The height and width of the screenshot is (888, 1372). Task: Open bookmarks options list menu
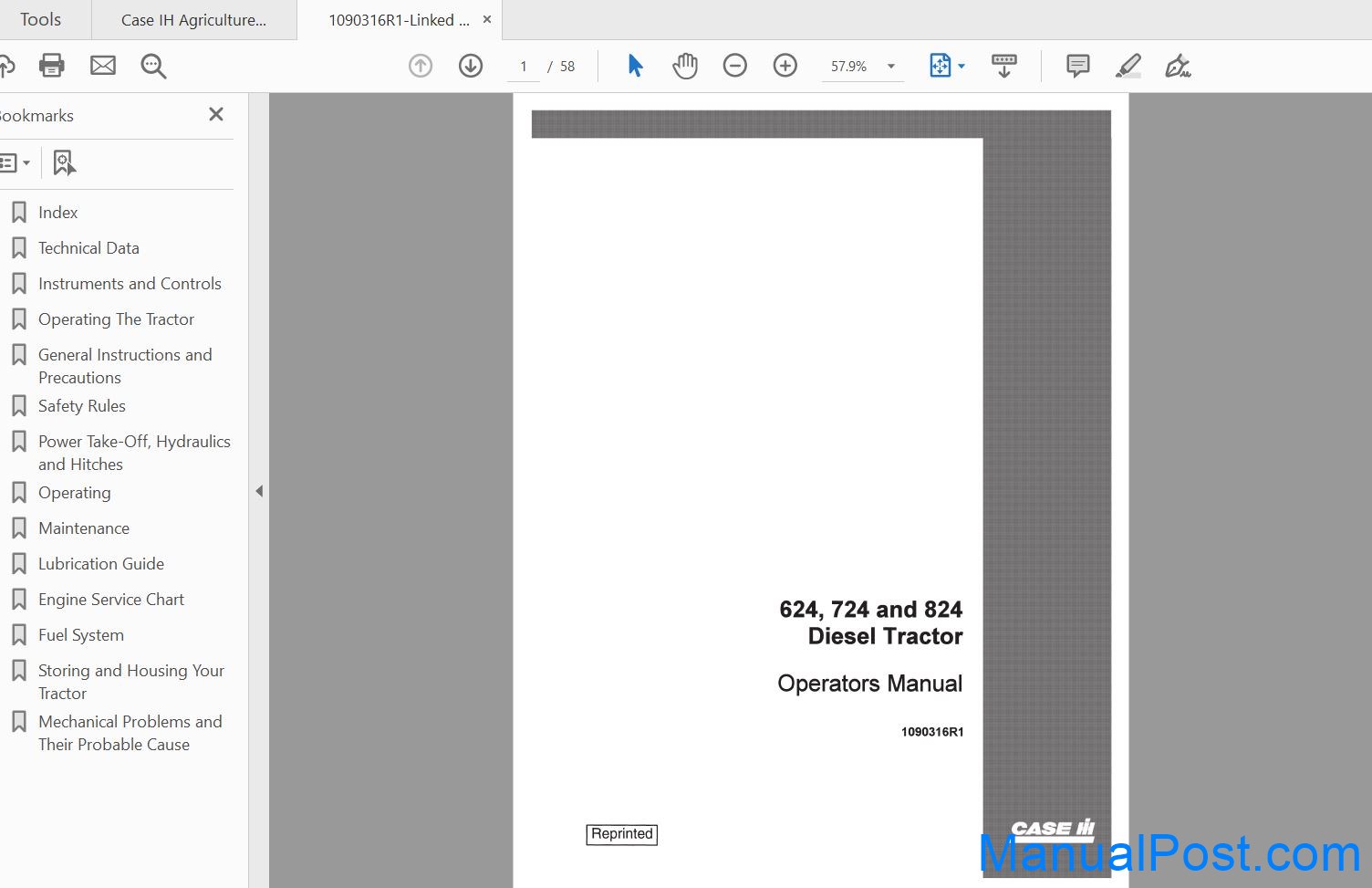point(15,163)
